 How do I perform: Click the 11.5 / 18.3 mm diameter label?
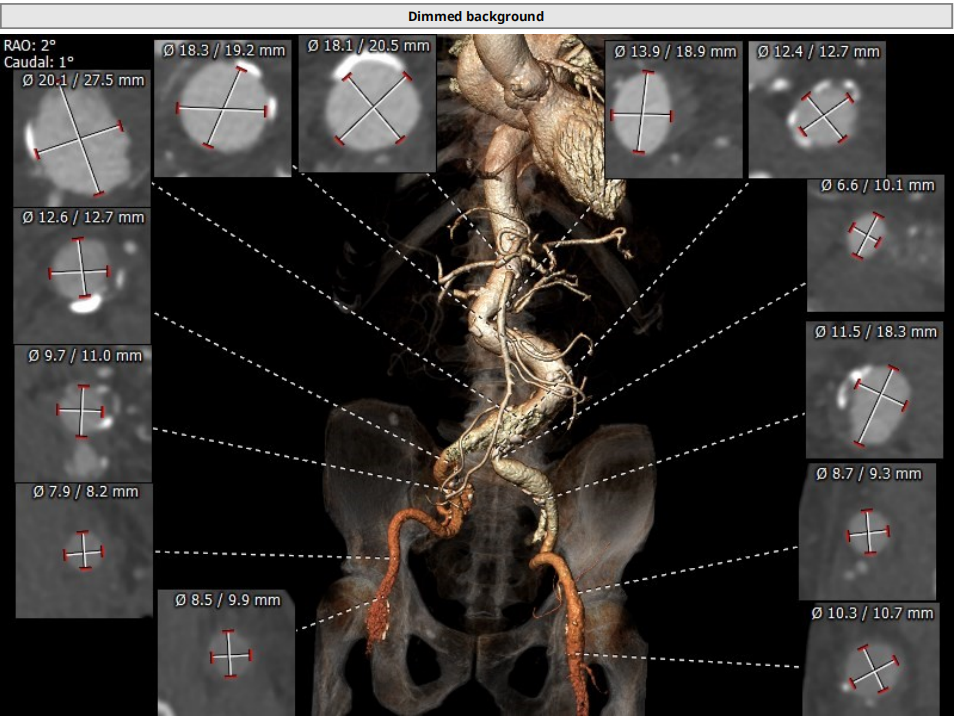[x=876, y=331]
